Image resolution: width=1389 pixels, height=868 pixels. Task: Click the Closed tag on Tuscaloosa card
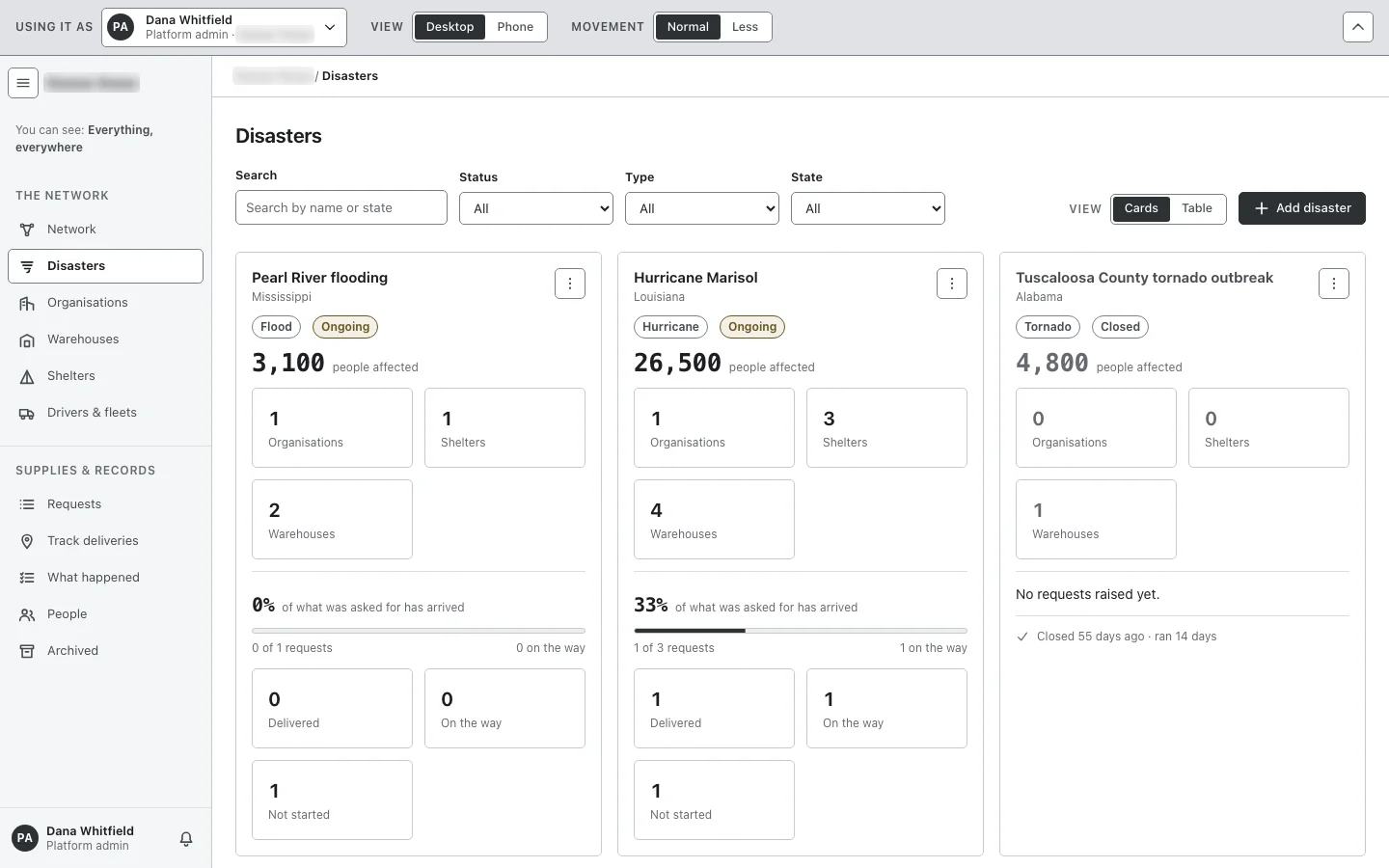[1120, 327]
